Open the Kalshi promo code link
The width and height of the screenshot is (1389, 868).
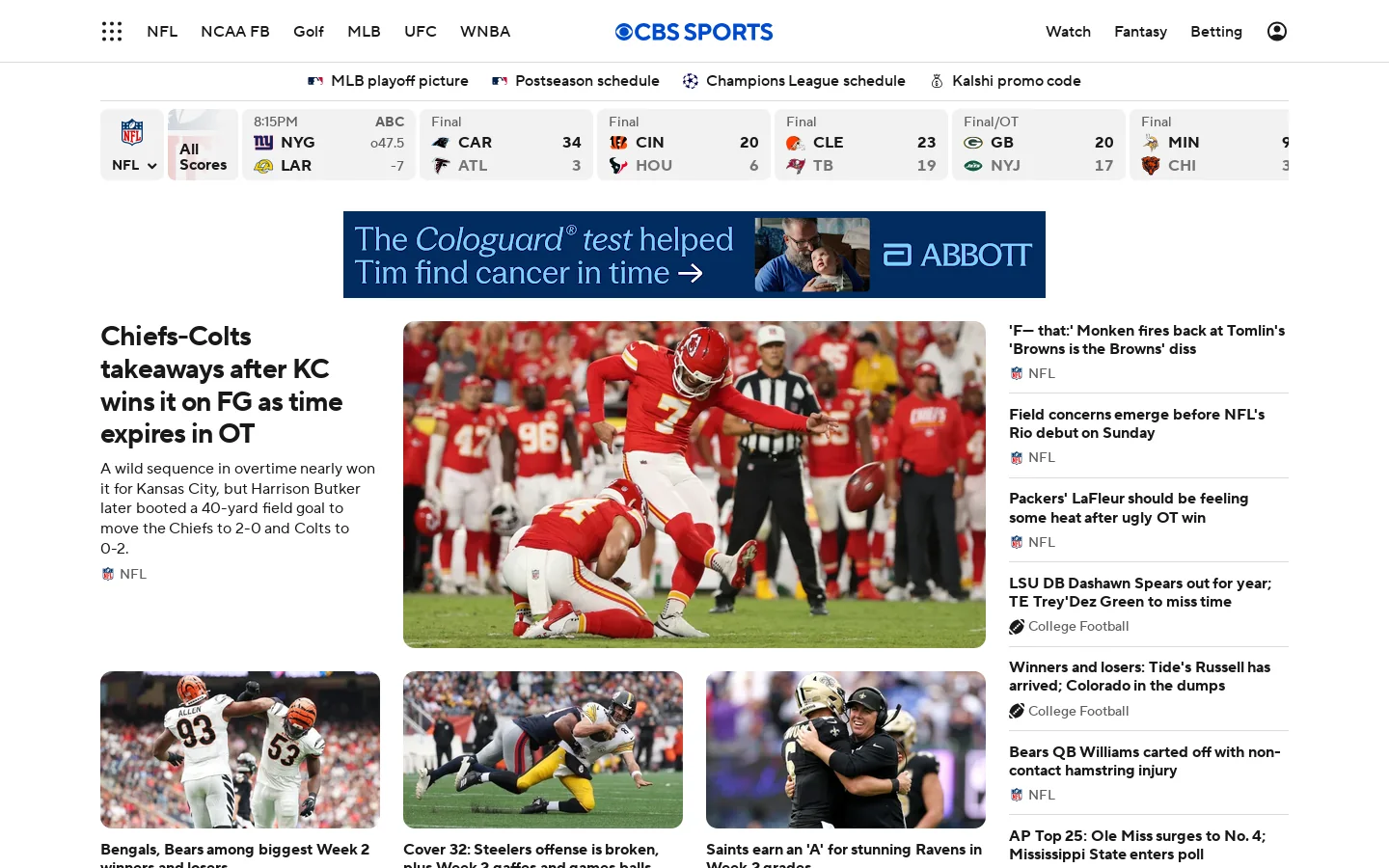pos(1005,81)
